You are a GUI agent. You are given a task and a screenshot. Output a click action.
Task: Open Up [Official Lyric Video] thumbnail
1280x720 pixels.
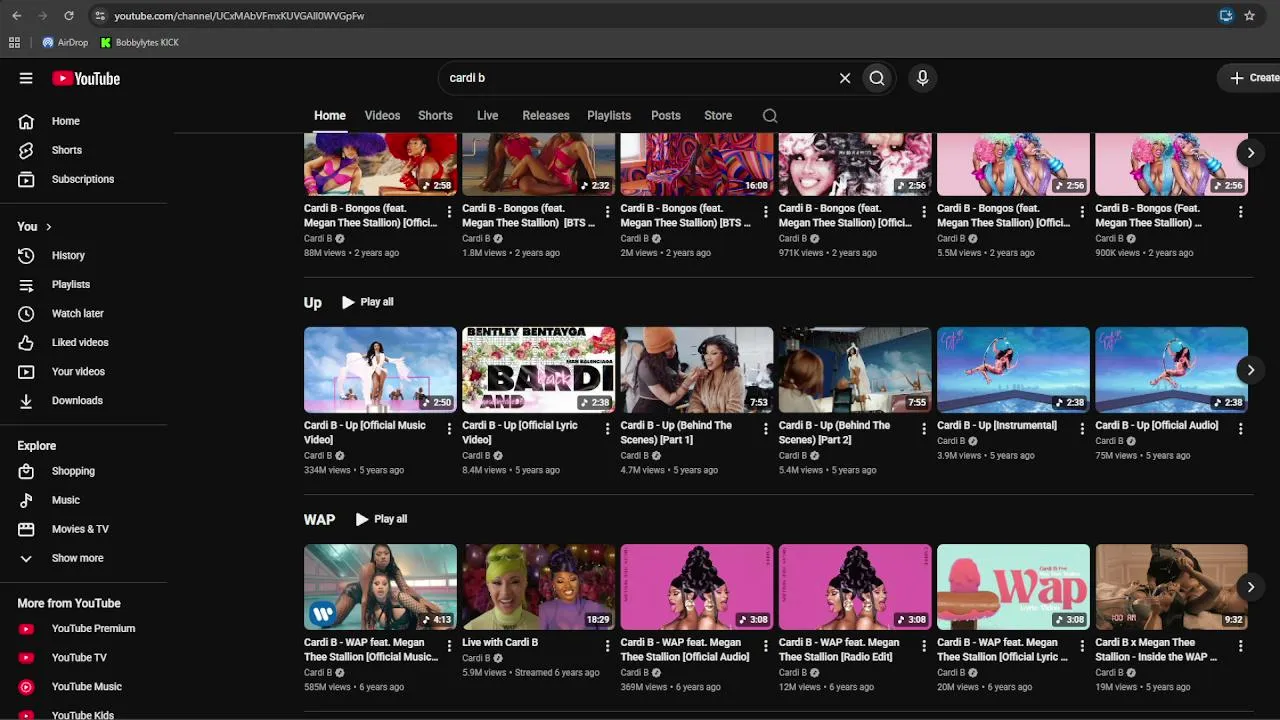[x=538, y=370]
